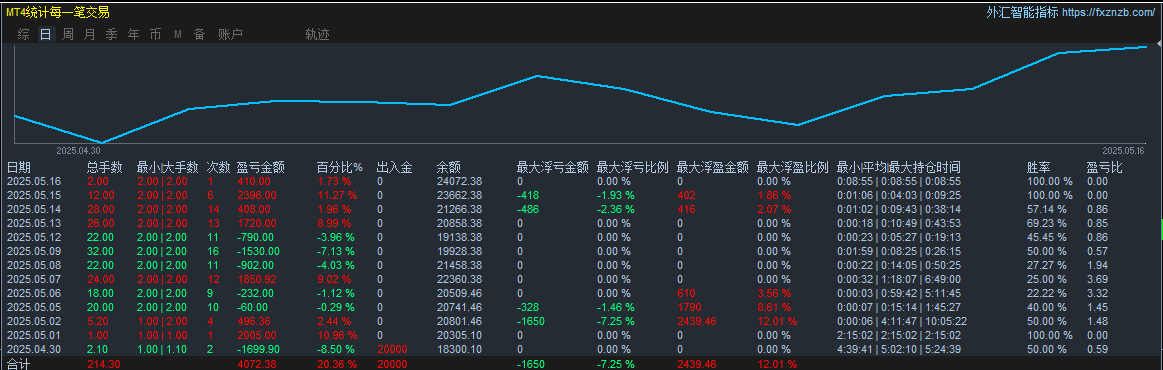Click the balance value 24072.38
This screenshot has width=1163, height=370.
459,181
